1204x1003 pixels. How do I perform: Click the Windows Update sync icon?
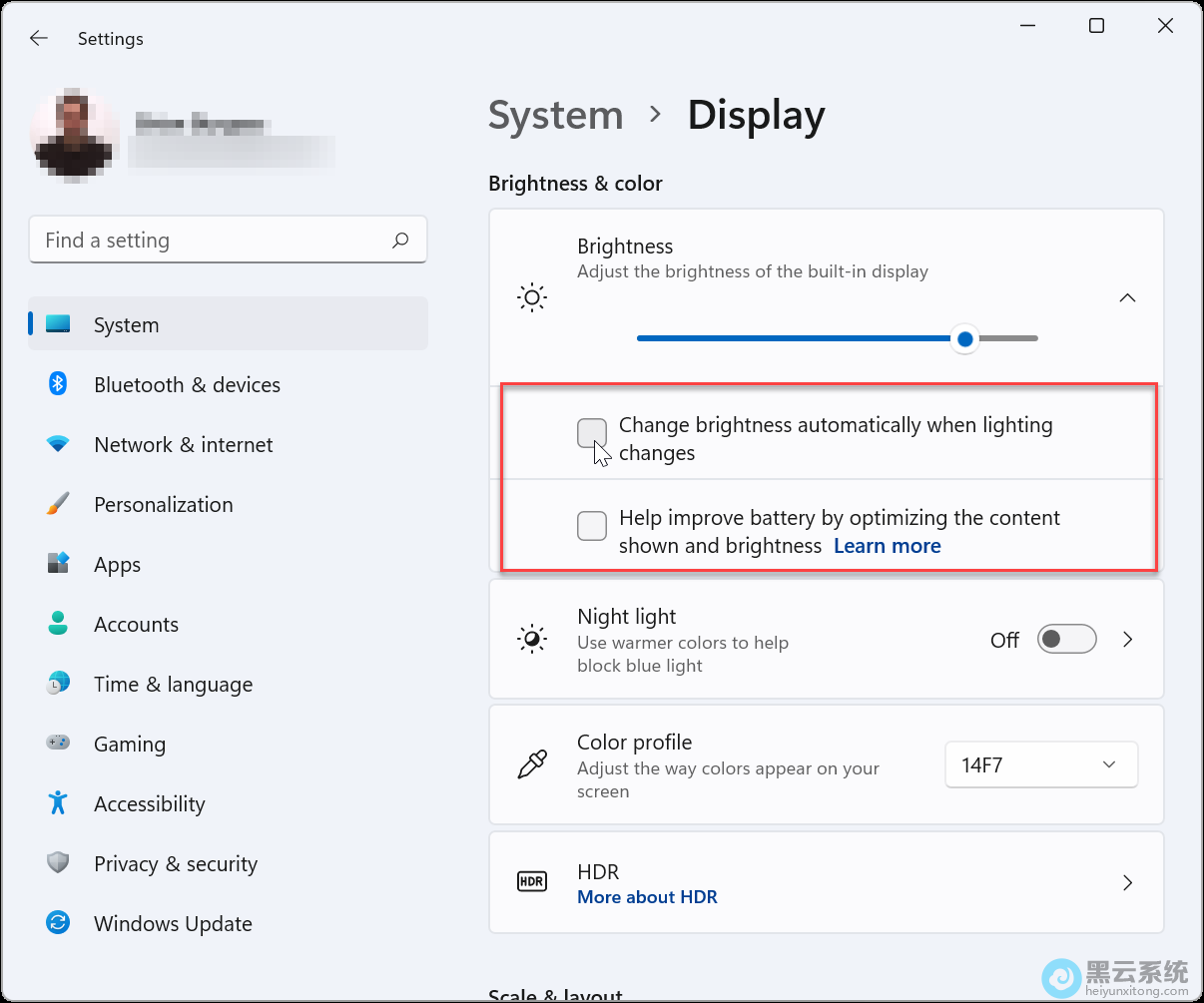pos(58,923)
